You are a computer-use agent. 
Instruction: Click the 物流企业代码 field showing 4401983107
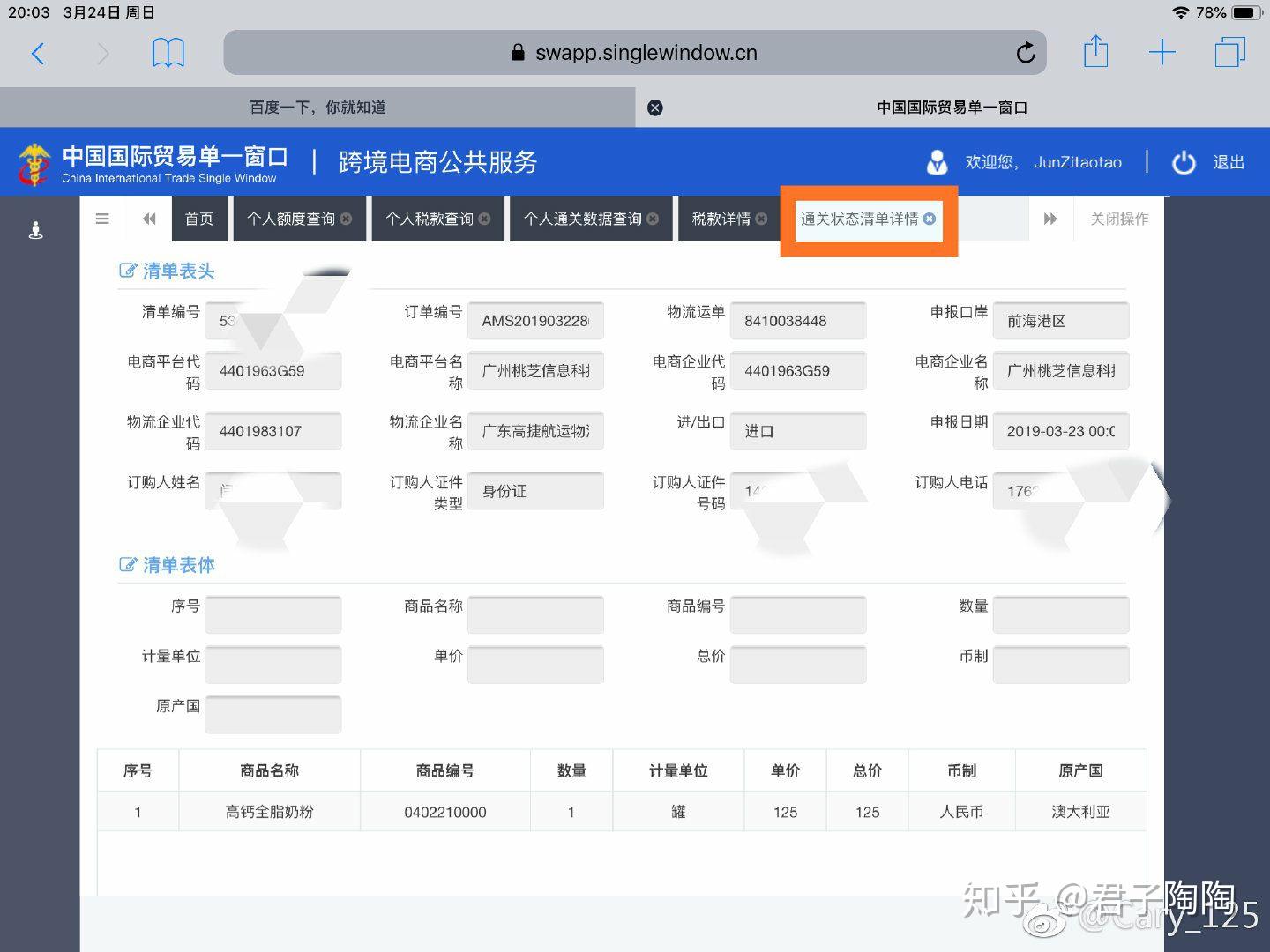(x=273, y=431)
